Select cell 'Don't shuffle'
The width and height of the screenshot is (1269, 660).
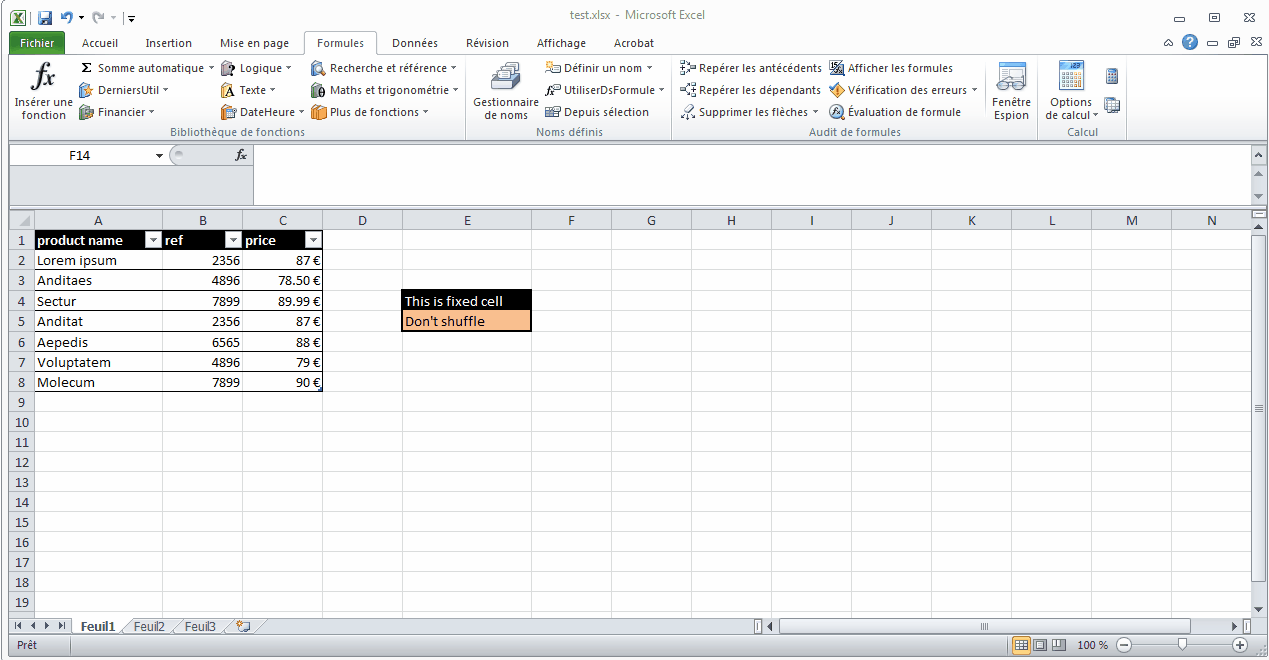467,321
